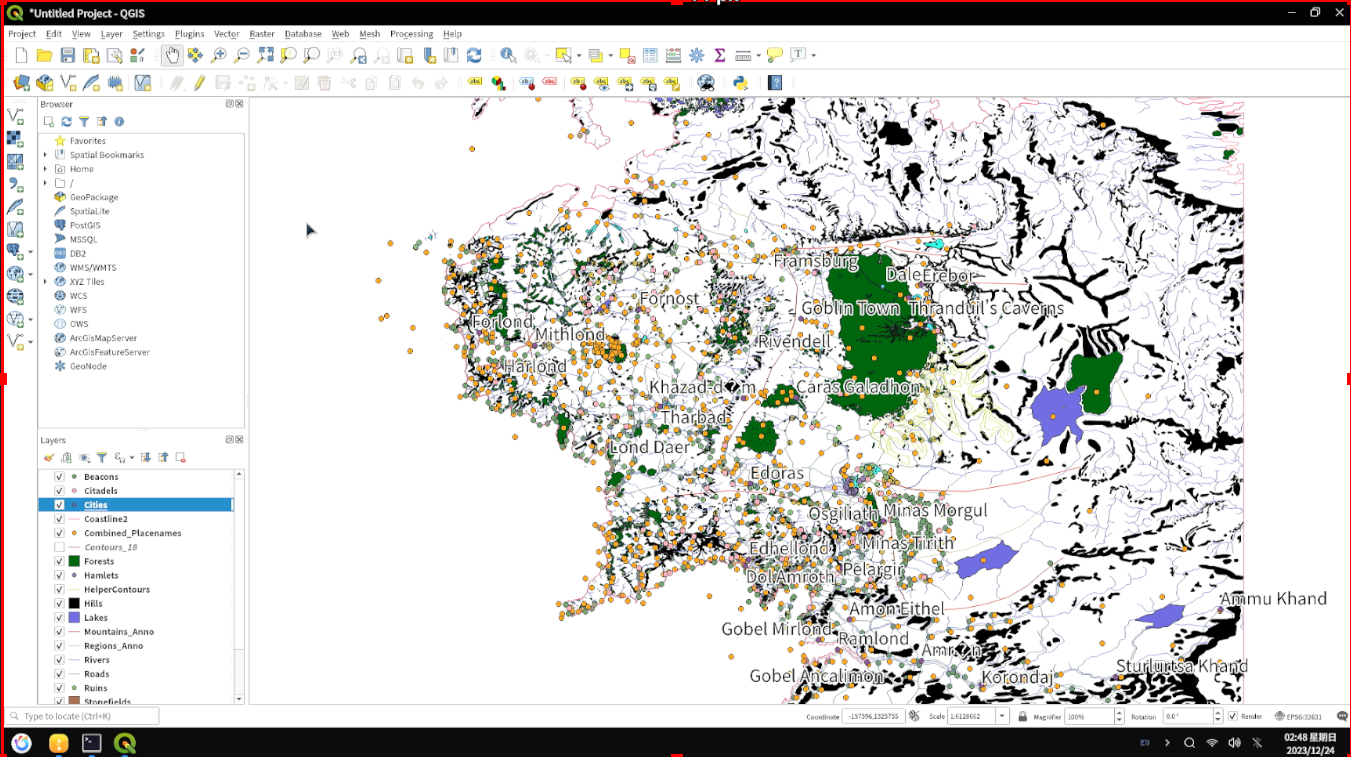1351x757 pixels.
Task: Open the Raster menu
Action: pos(262,34)
